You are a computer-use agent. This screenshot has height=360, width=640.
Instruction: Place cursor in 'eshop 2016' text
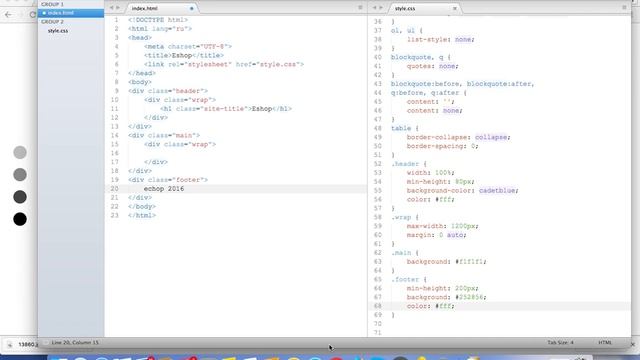(164, 189)
